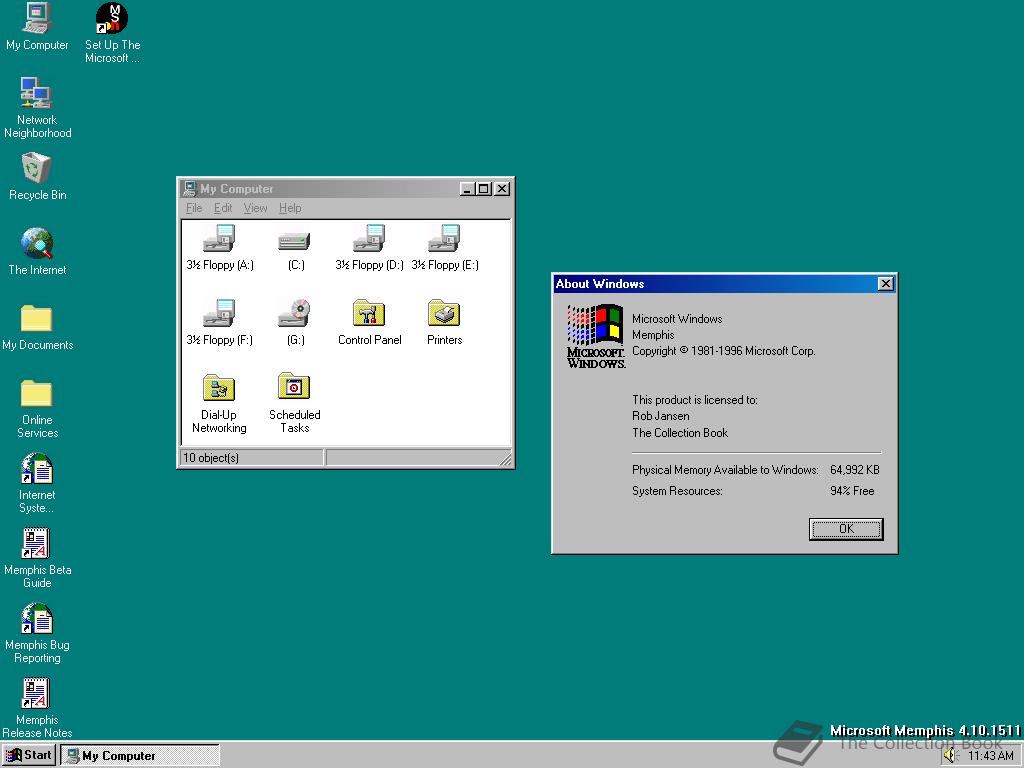Viewport: 1024px width, 768px height.
Task: Open the Printers folder
Action: tap(443, 313)
